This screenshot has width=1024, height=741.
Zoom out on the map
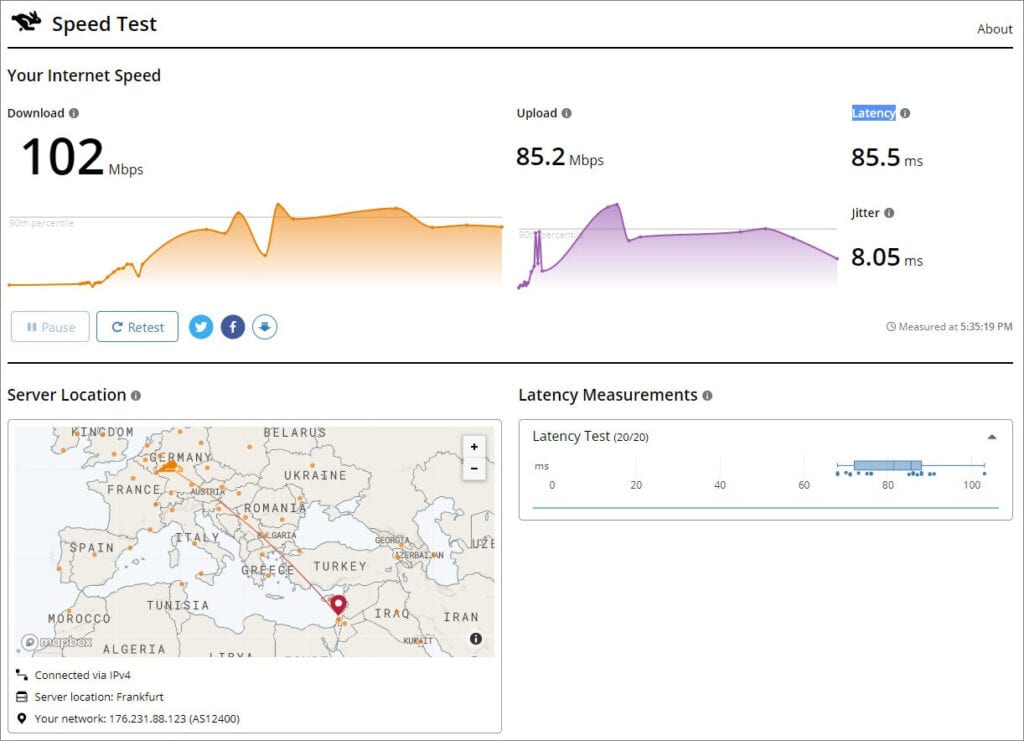[x=474, y=468]
